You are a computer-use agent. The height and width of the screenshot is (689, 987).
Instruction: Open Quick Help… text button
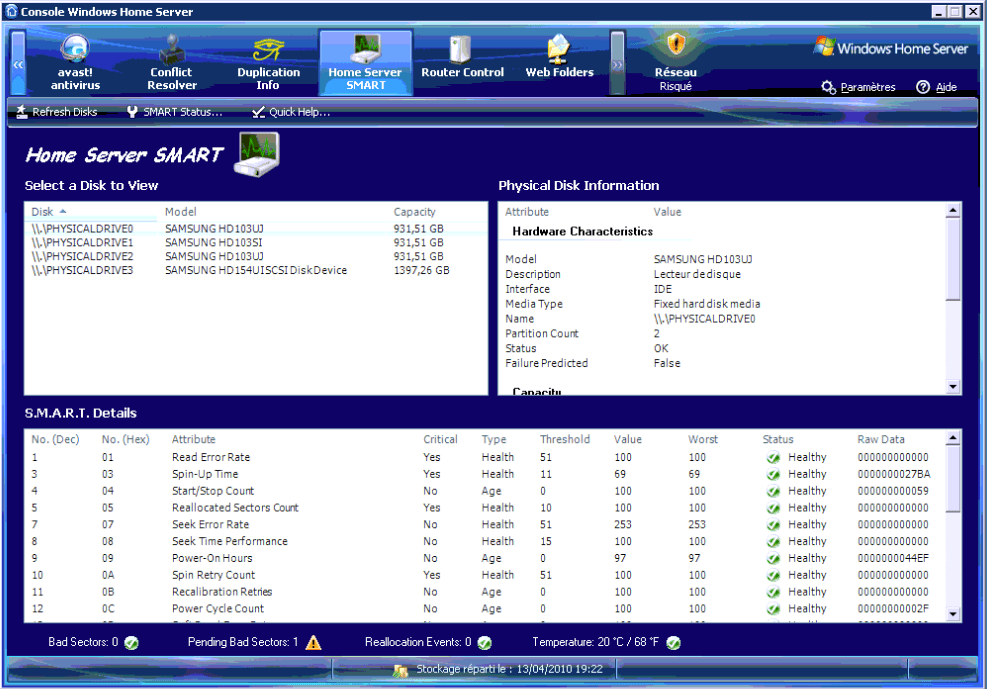300,112
